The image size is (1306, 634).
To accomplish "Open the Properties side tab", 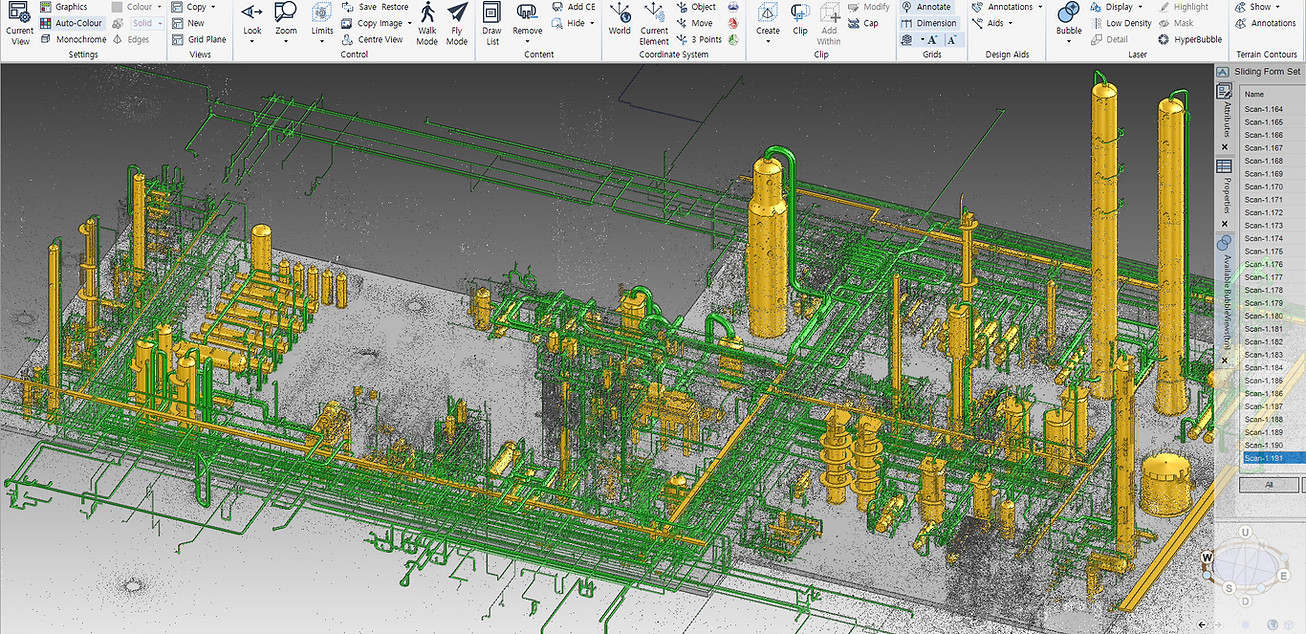I will (x=1225, y=192).
